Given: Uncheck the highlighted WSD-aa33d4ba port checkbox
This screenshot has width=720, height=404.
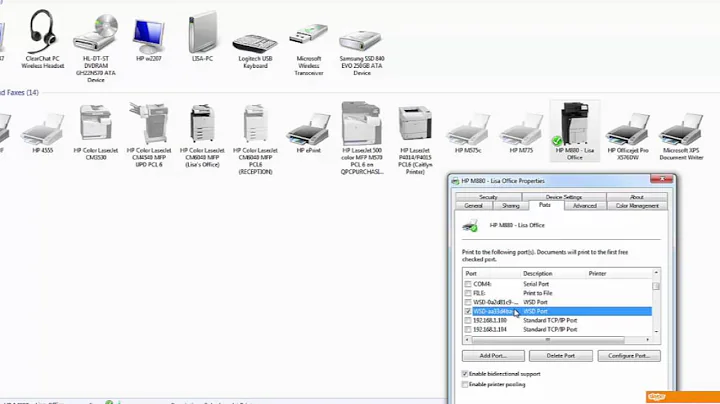Looking at the screenshot, I should [x=467, y=312].
